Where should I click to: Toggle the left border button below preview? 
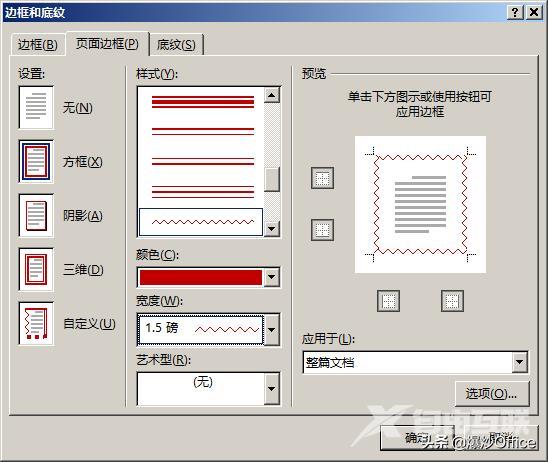click(388, 301)
